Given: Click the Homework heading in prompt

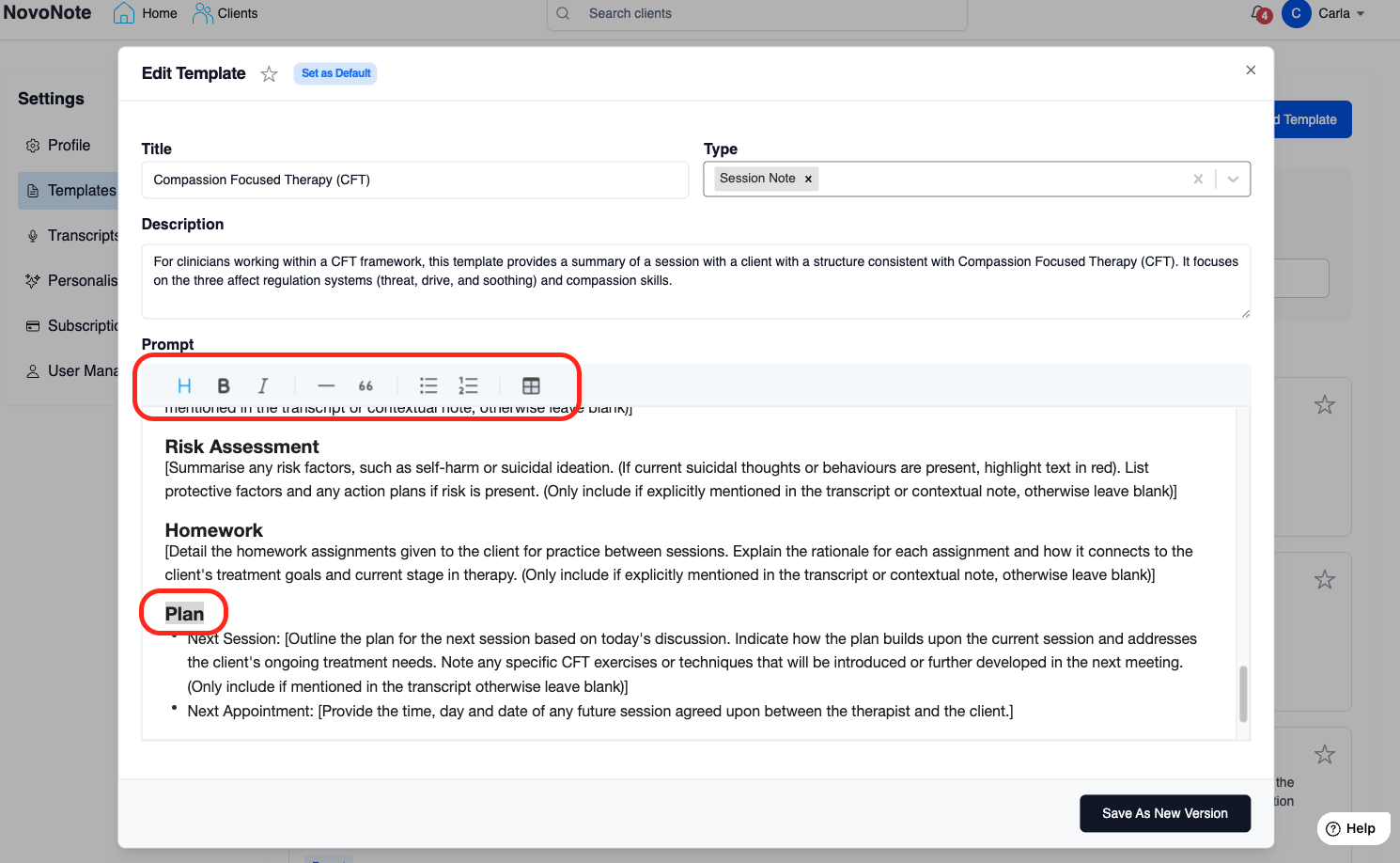Looking at the screenshot, I should click(x=213, y=530).
